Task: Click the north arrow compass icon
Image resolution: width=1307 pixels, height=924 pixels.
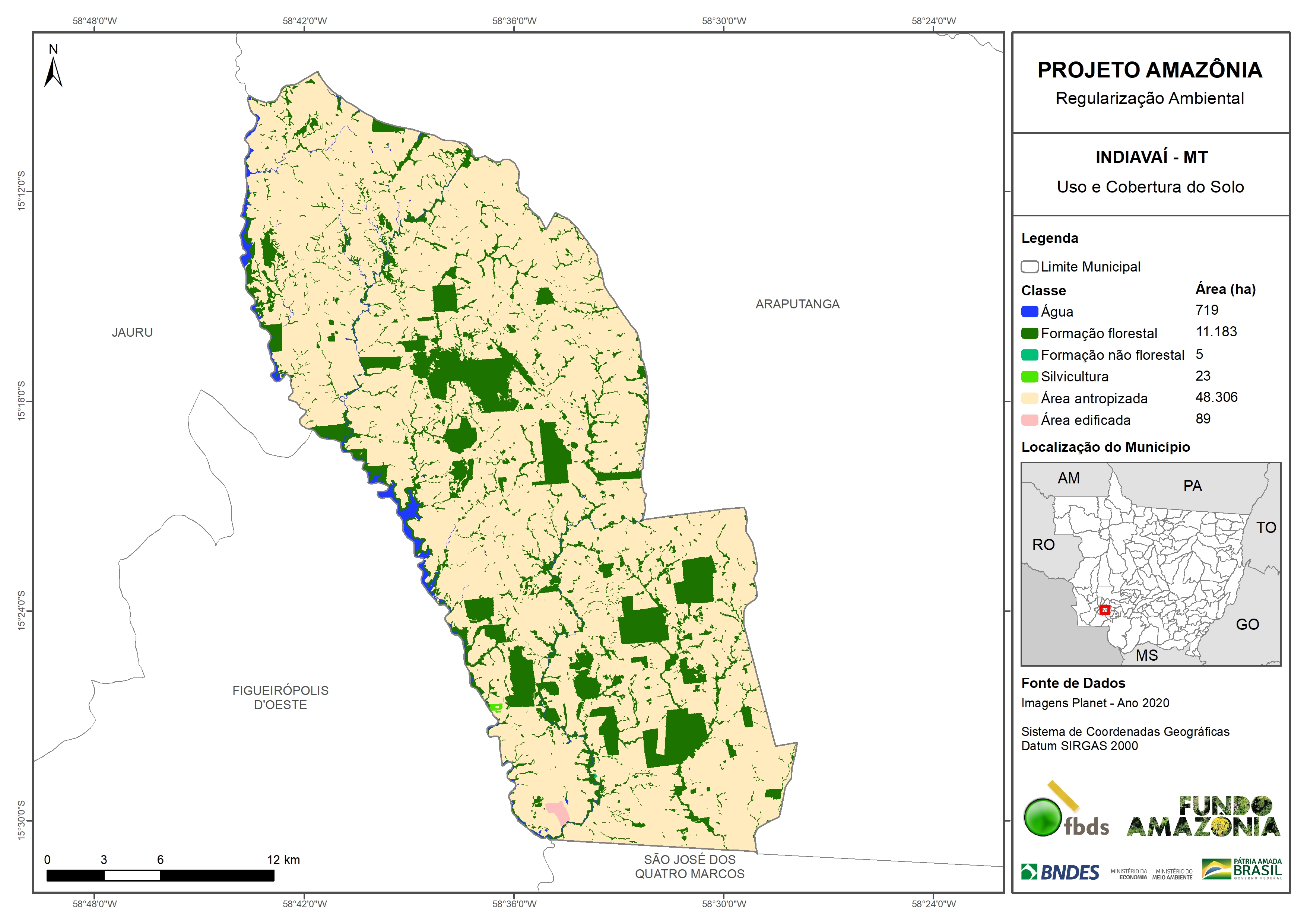Action: pyautogui.click(x=53, y=72)
